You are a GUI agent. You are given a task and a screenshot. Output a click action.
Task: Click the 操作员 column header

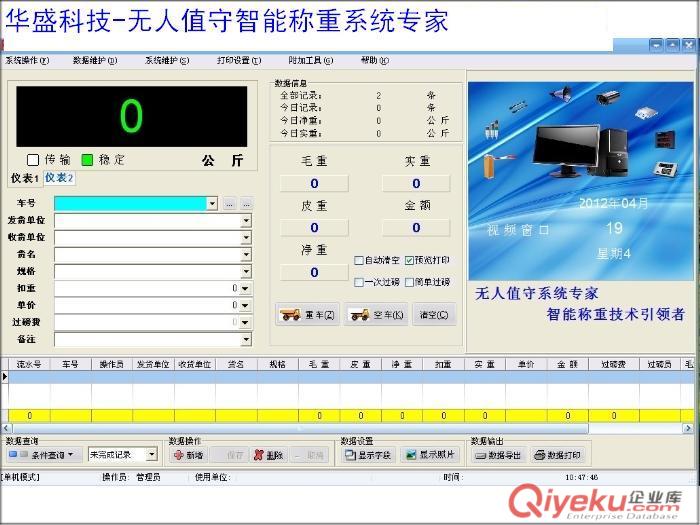pos(112,364)
